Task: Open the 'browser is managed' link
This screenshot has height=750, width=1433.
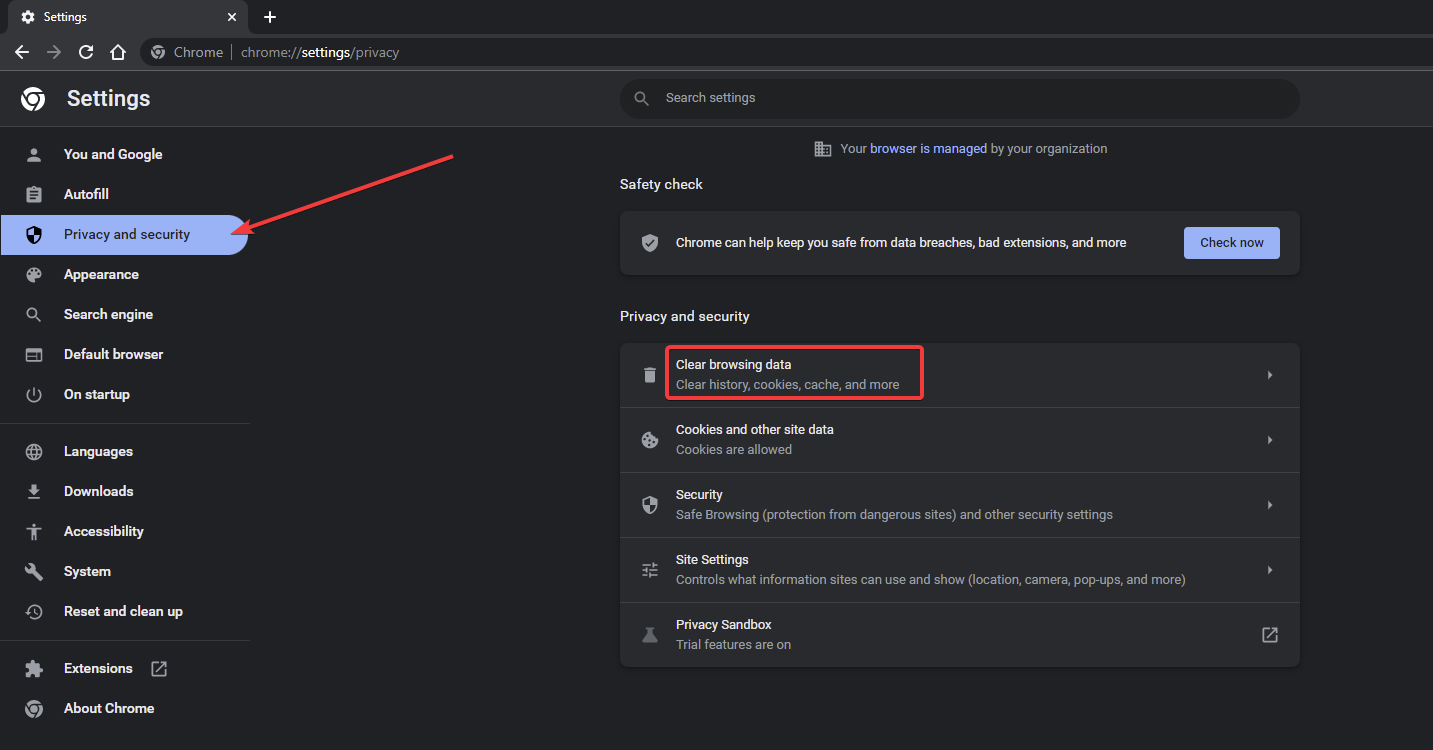Action: pyautogui.click(x=928, y=148)
